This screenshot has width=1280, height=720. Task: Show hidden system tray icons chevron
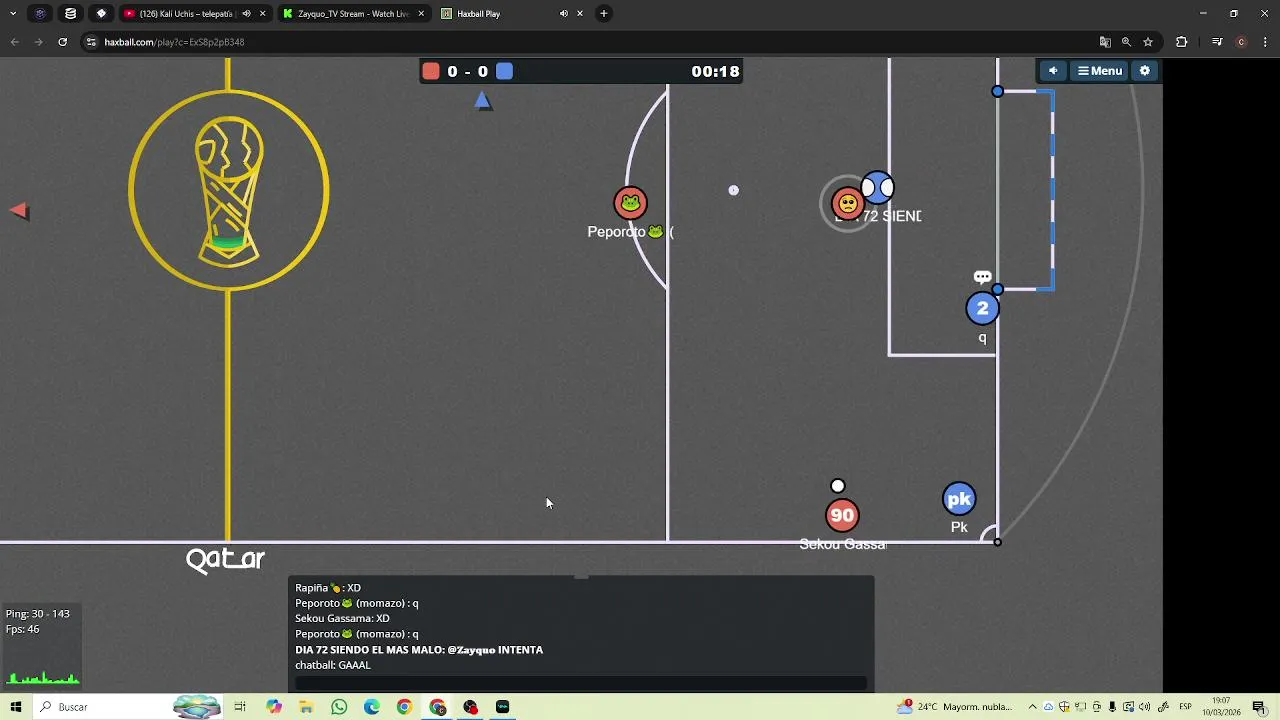pyautogui.click(x=1032, y=707)
